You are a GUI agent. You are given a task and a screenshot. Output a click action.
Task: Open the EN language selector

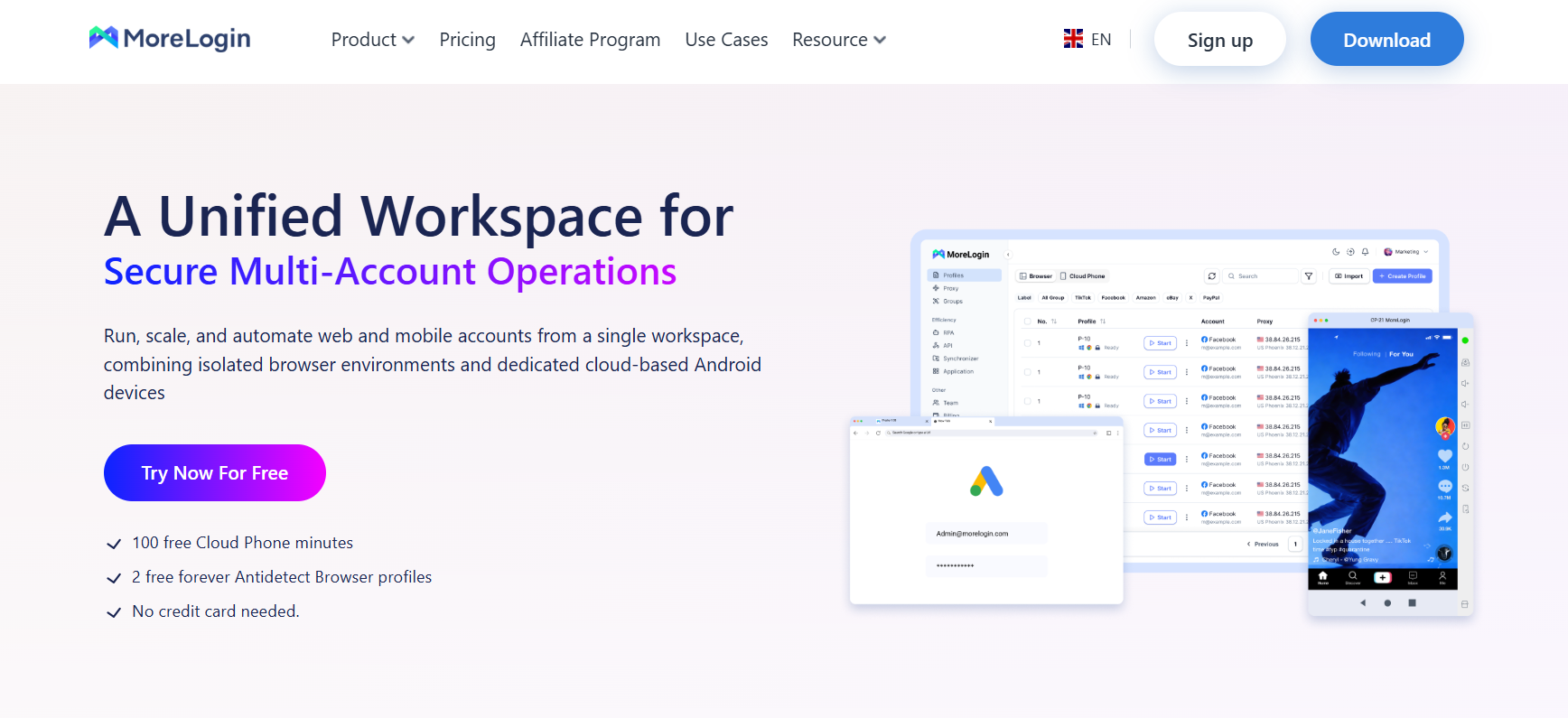point(1087,39)
